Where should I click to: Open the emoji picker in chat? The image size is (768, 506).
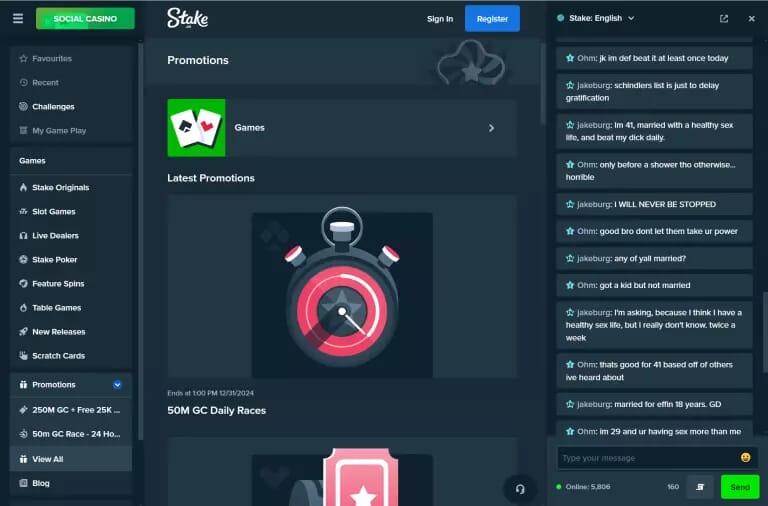[x=745, y=458]
